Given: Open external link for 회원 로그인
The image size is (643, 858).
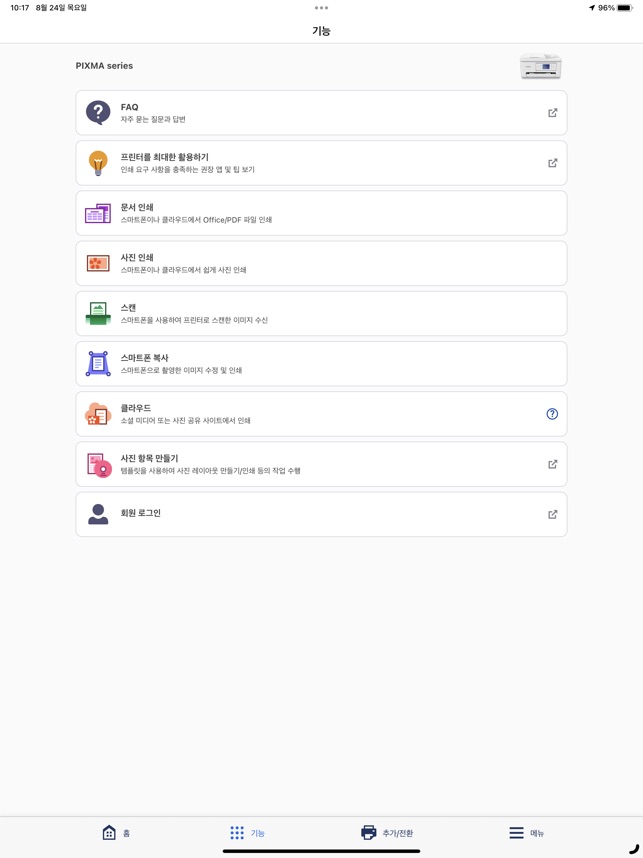Looking at the screenshot, I should point(552,514).
